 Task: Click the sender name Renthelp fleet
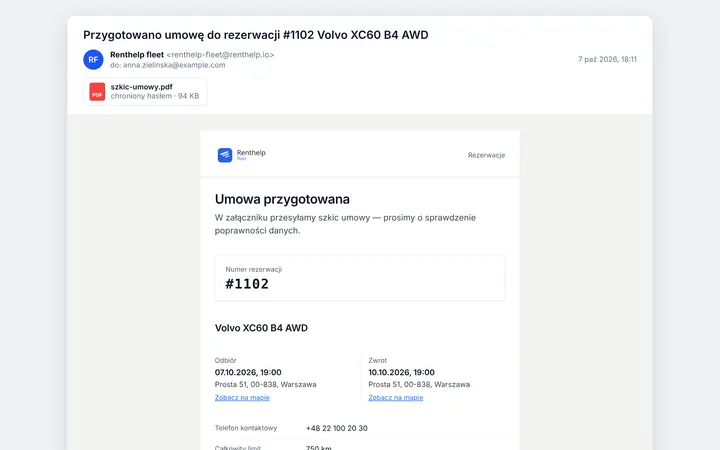coord(137,55)
